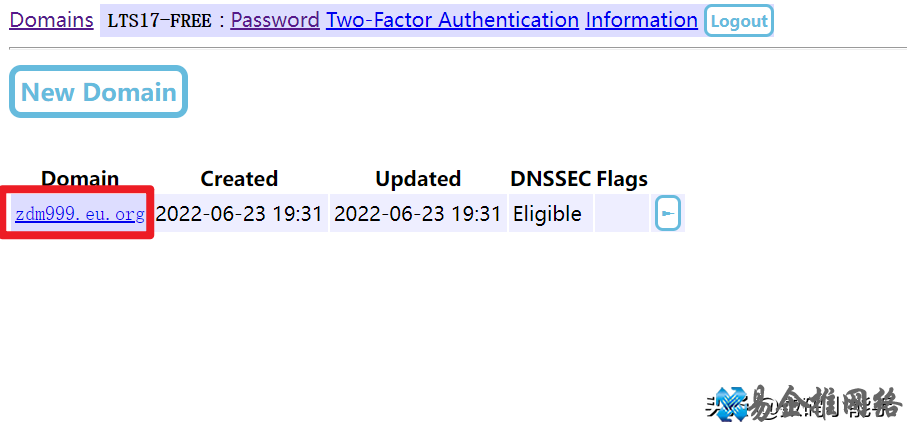Image resolution: width=907 pixels, height=431 pixels.
Task: Select the Created timestamp cell in the row
Action: click(x=240, y=214)
